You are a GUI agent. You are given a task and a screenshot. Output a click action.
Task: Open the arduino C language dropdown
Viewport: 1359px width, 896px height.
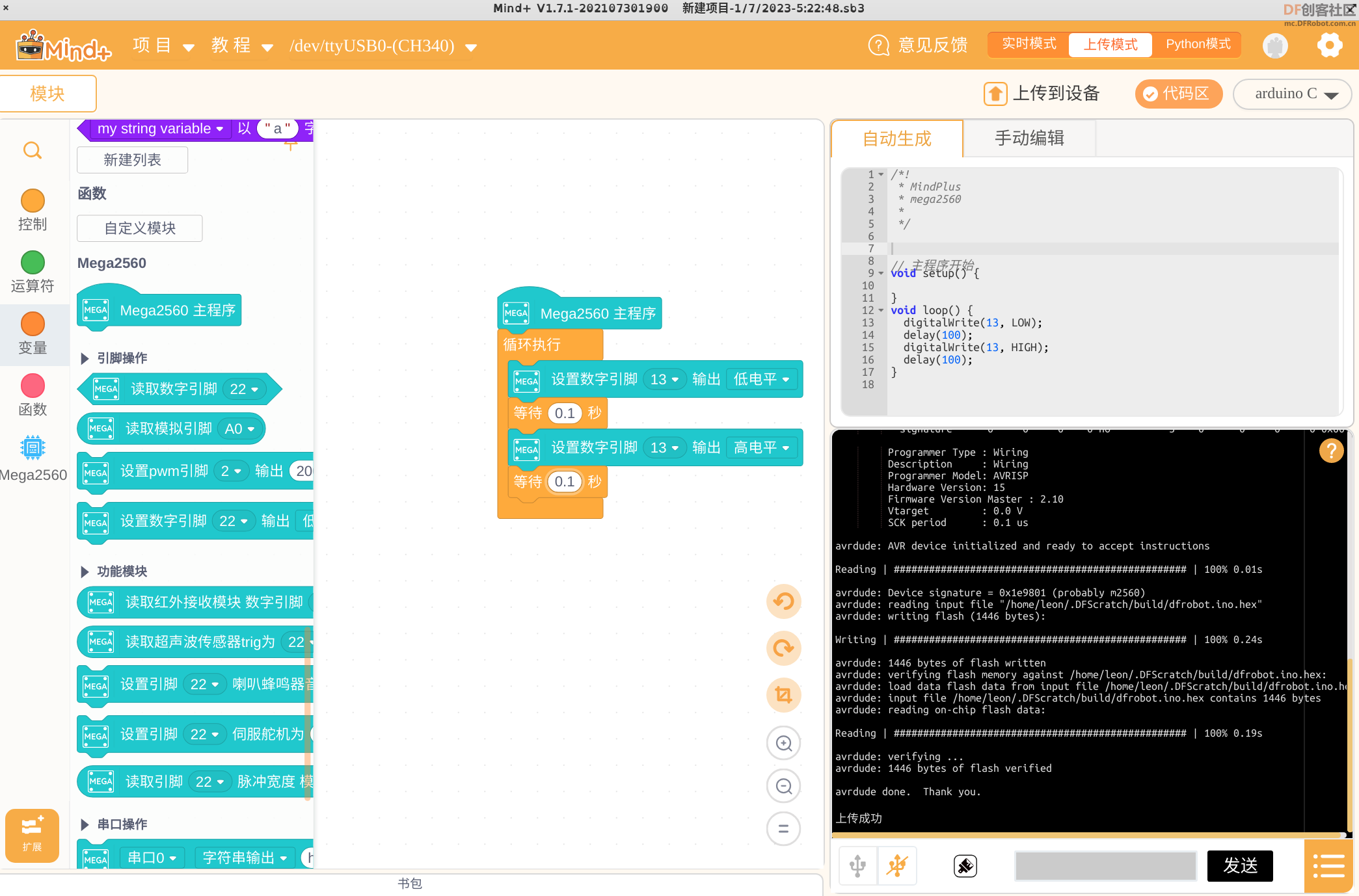click(x=1293, y=94)
